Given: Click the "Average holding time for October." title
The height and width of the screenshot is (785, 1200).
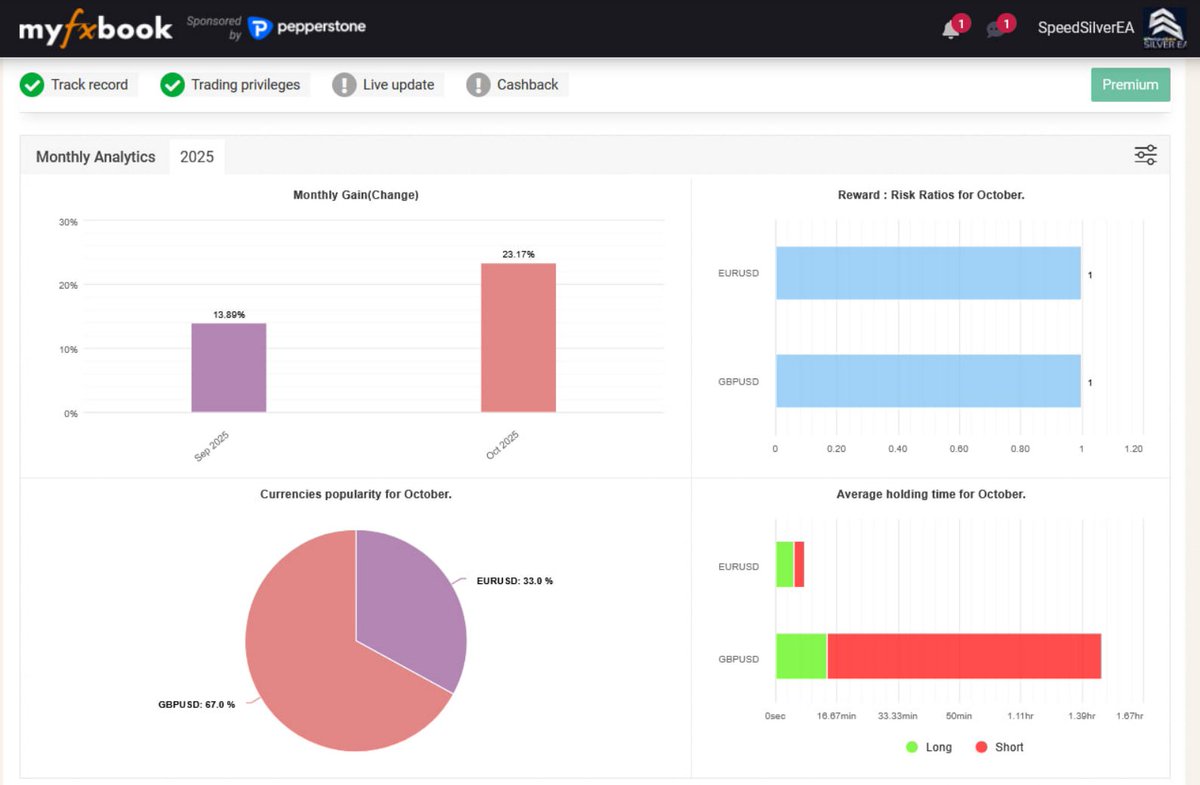Looking at the screenshot, I should (931, 494).
